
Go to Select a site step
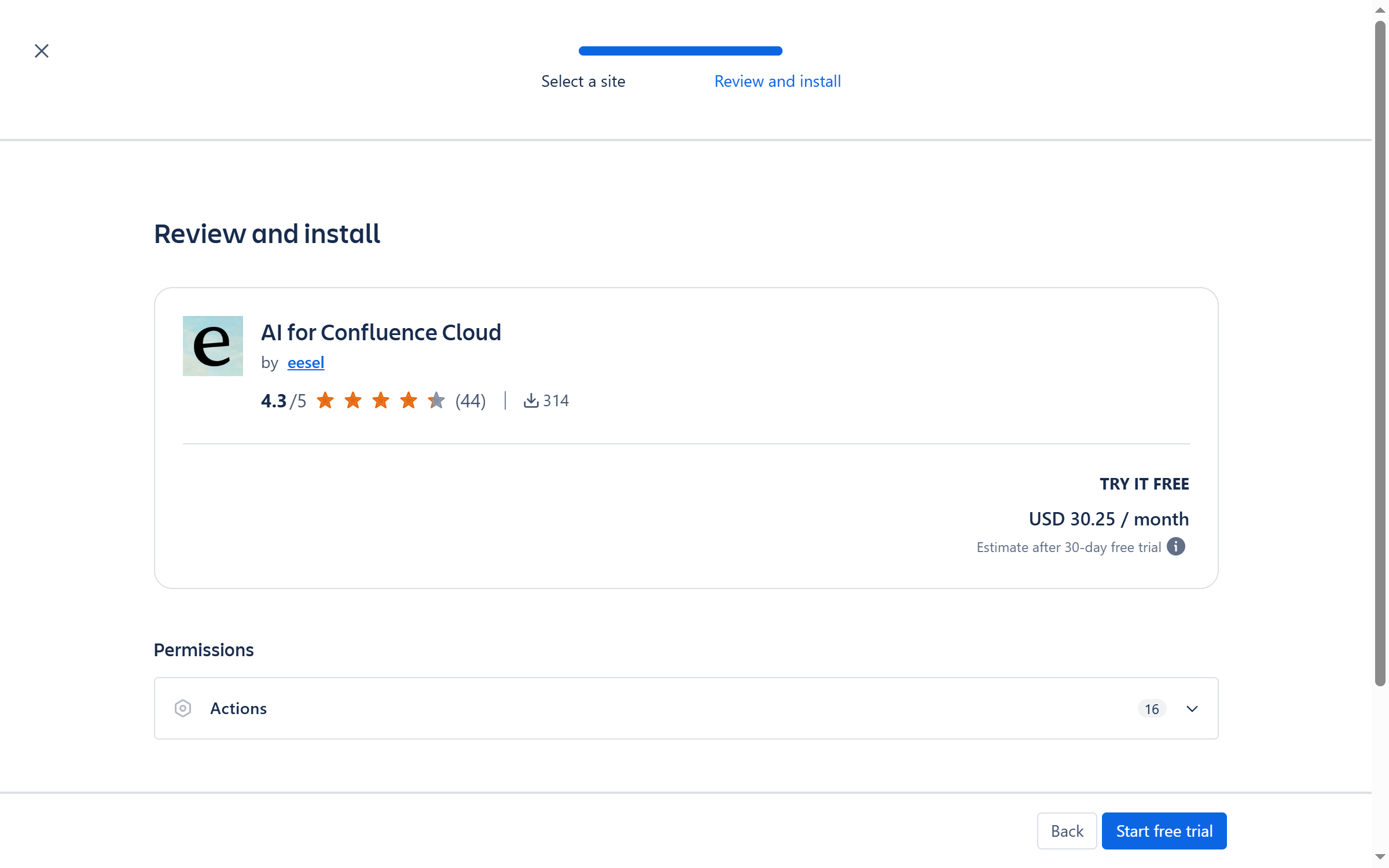point(583,81)
